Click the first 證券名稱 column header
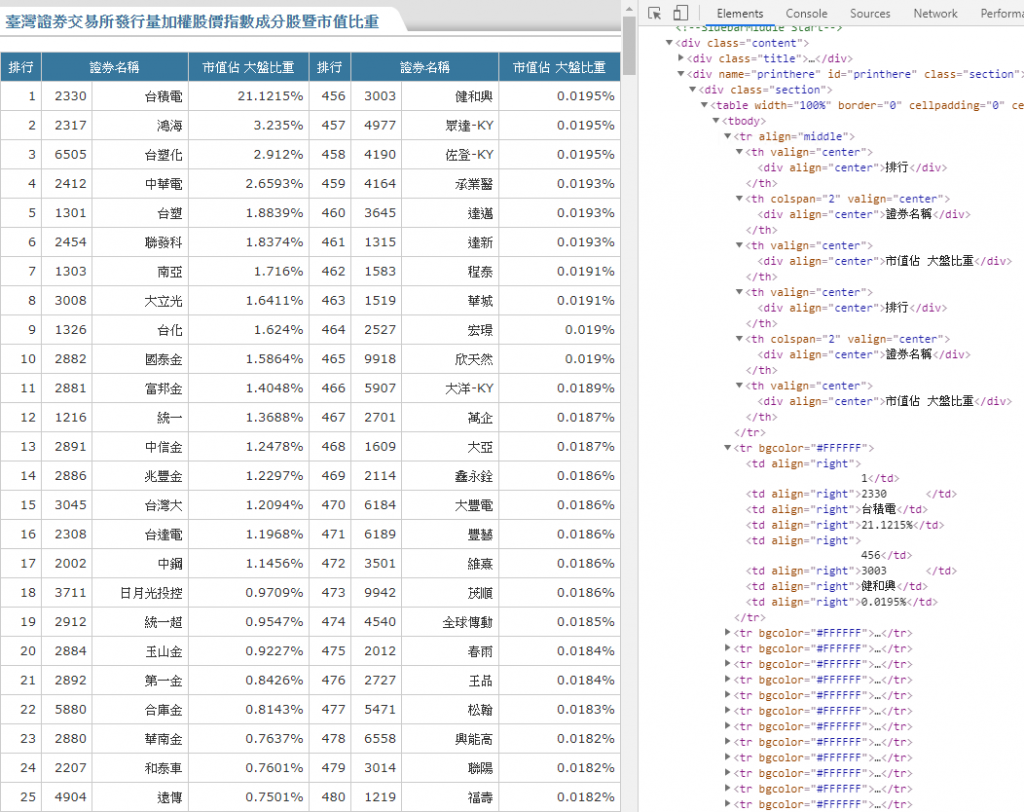 [x=114, y=67]
